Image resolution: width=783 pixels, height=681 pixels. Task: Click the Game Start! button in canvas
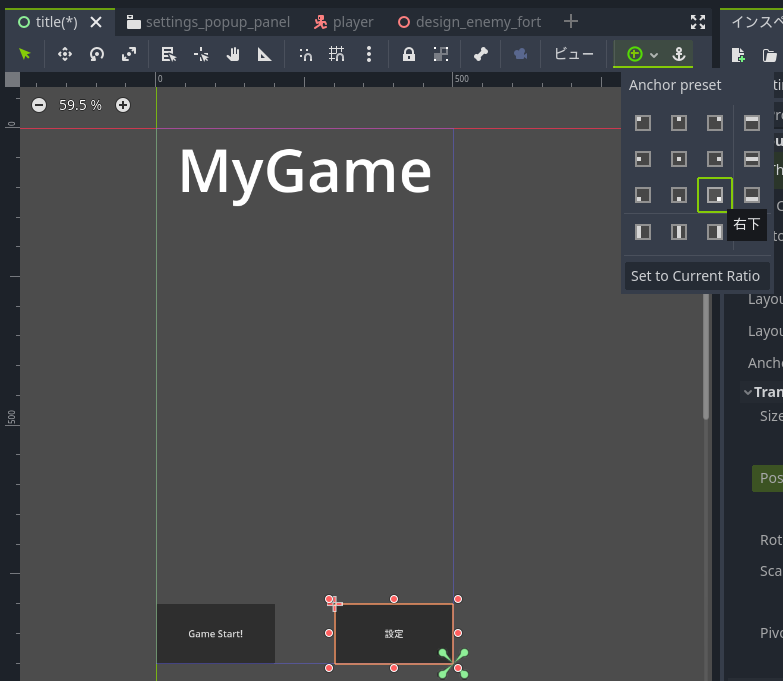pos(216,634)
